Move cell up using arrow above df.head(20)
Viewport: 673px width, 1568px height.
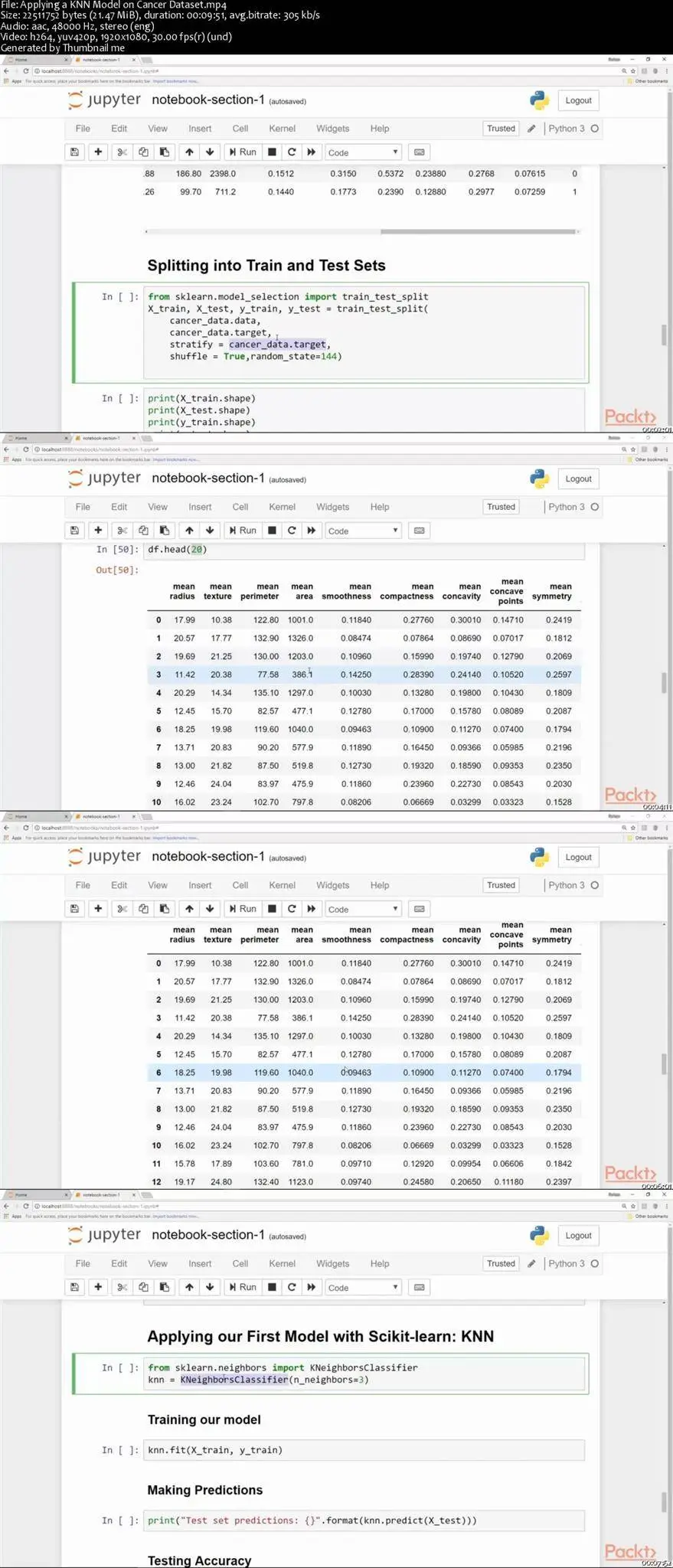[189, 530]
